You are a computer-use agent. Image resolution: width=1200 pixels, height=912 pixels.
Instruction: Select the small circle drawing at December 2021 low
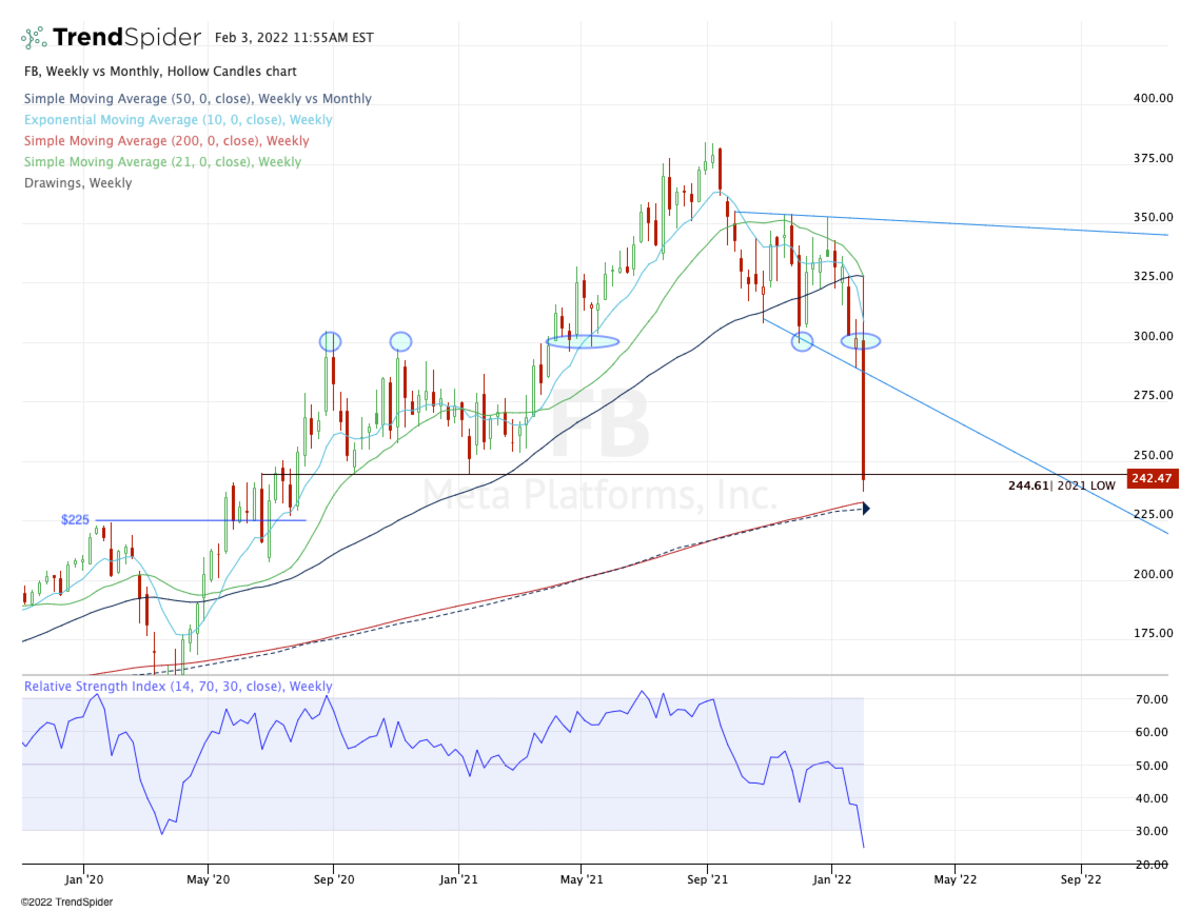pyautogui.click(x=802, y=341)
